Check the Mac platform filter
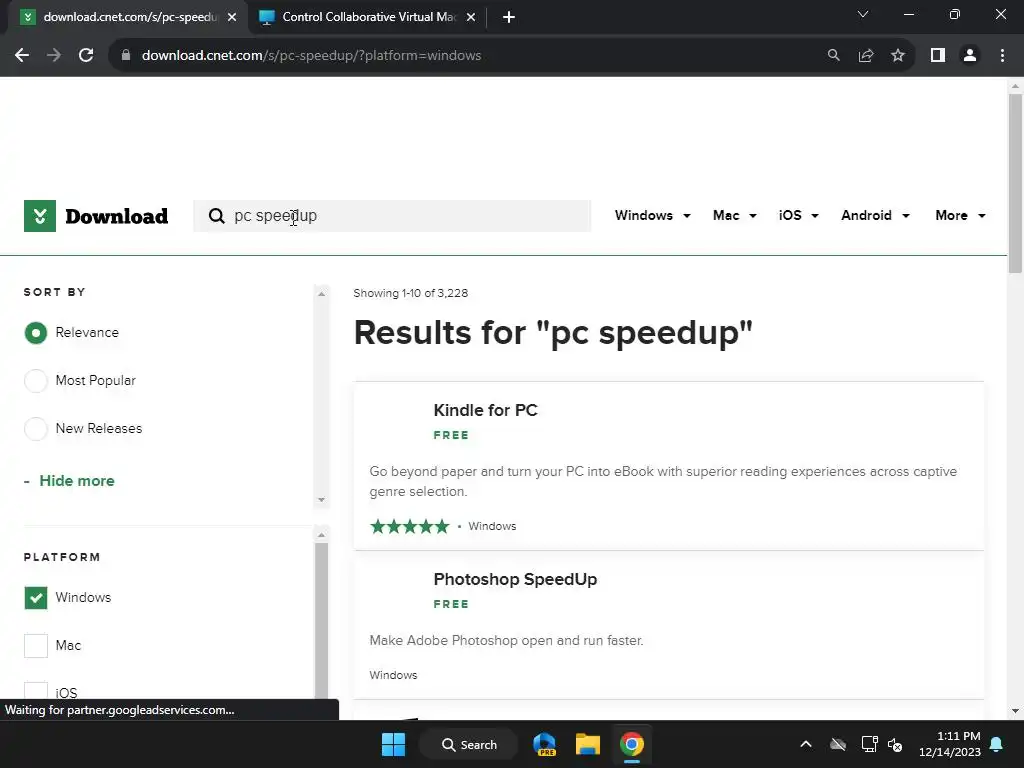Screen dimensions: 1024x768 (x=36, y=646)
